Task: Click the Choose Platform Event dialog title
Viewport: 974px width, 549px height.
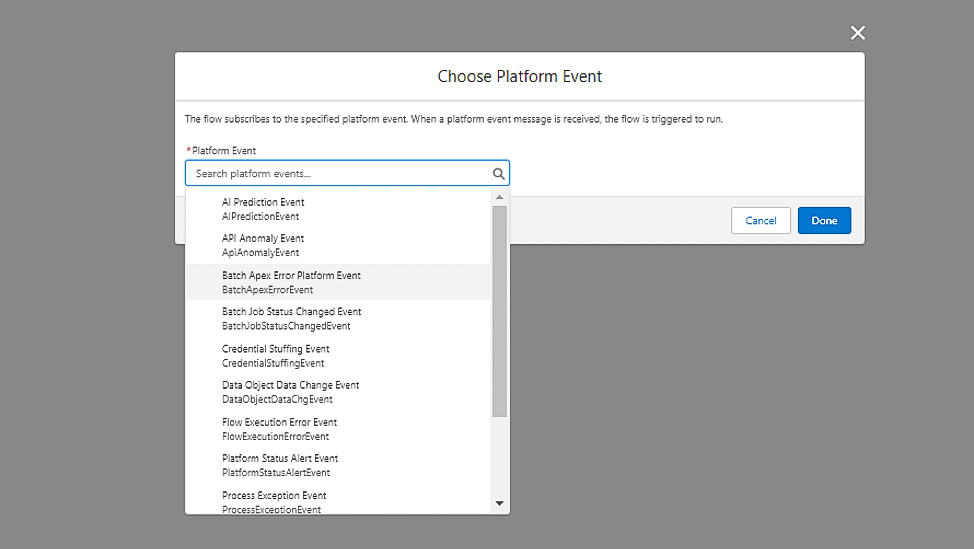Action: (x=519, y=77)
